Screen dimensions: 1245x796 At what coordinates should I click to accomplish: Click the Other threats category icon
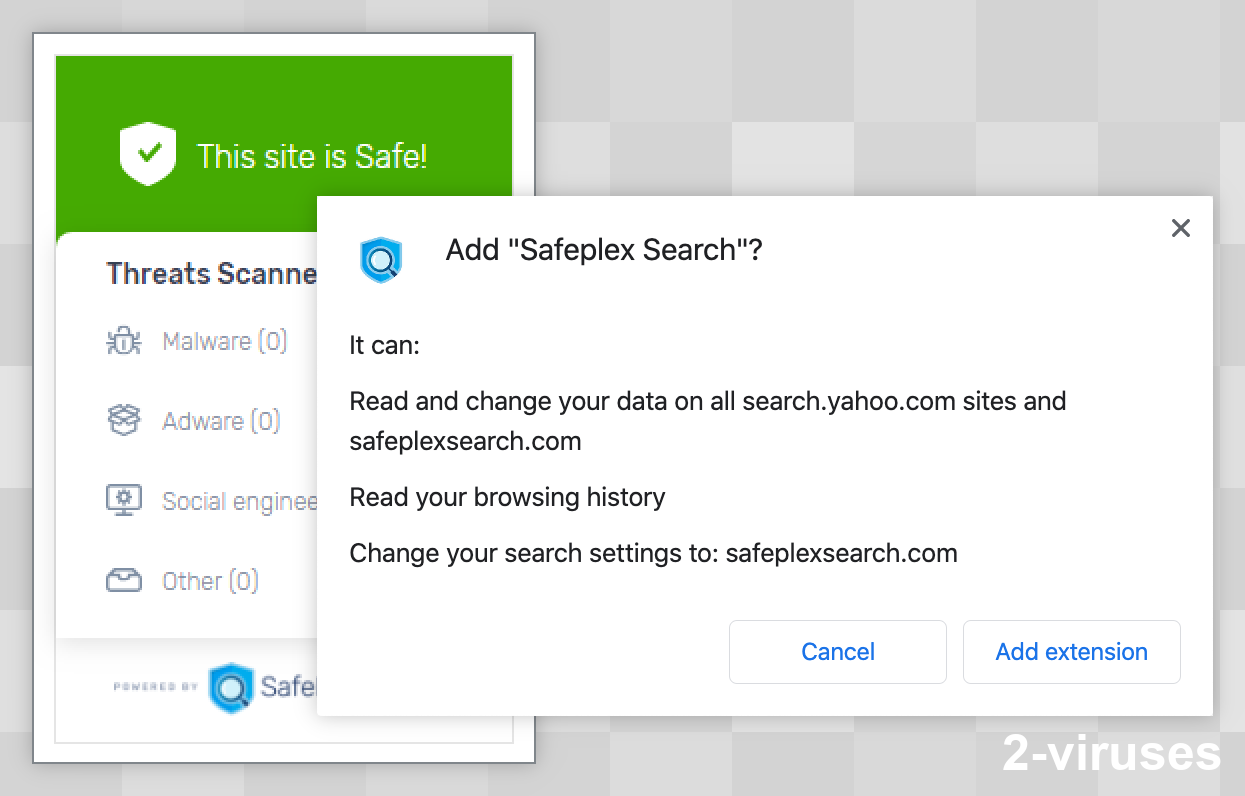coord(123,580)
